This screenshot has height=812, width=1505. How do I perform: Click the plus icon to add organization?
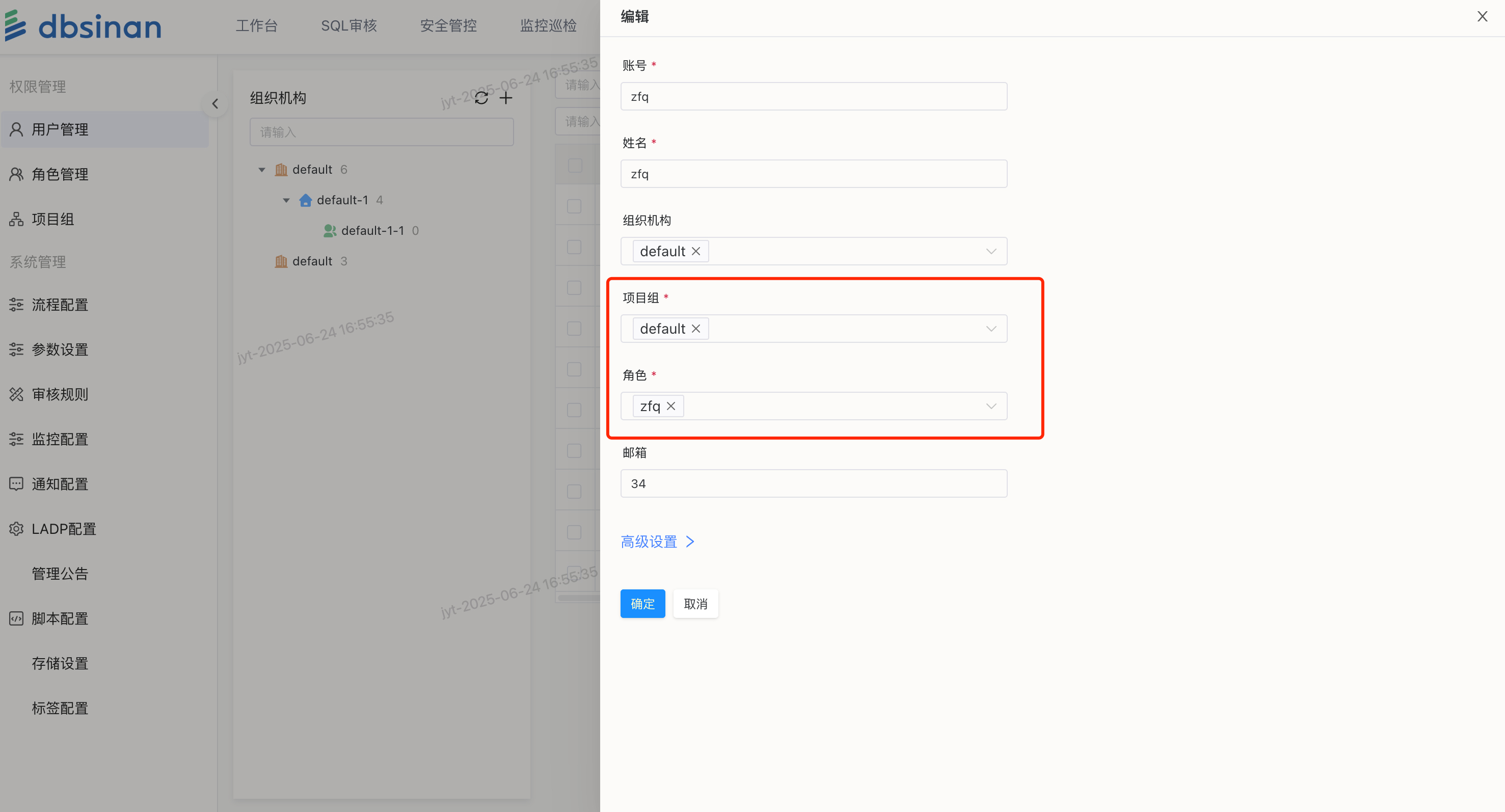pos(506,98)
